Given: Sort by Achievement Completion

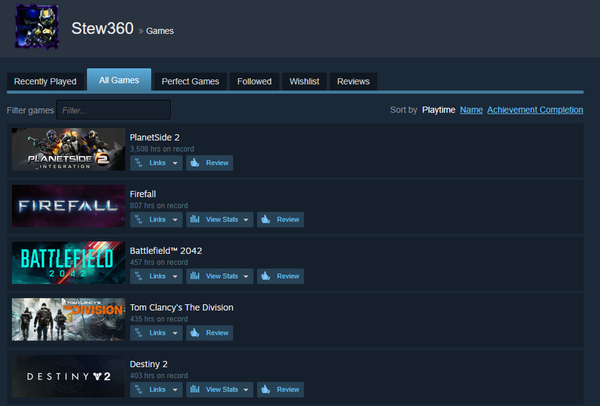Looking at the screenshot, I should point(535,110).
